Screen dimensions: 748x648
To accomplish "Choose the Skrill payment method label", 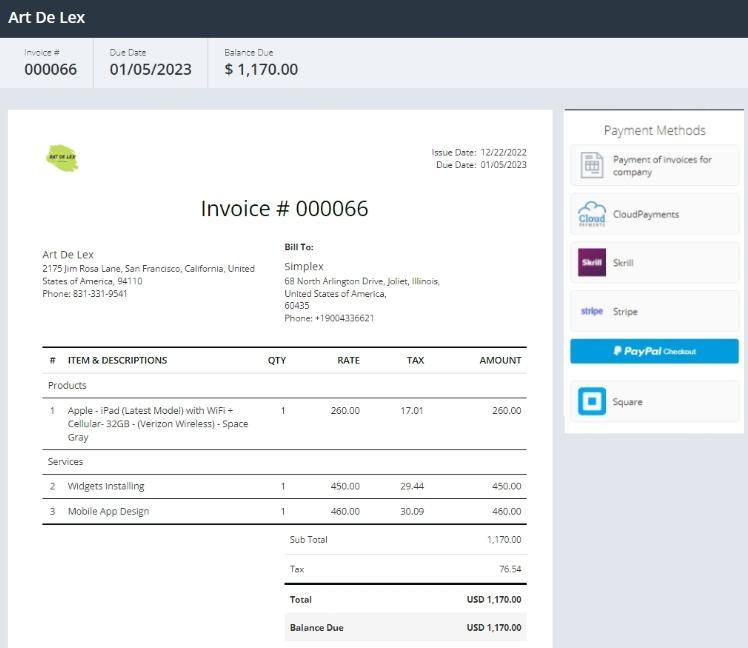I will coord(623,263).
